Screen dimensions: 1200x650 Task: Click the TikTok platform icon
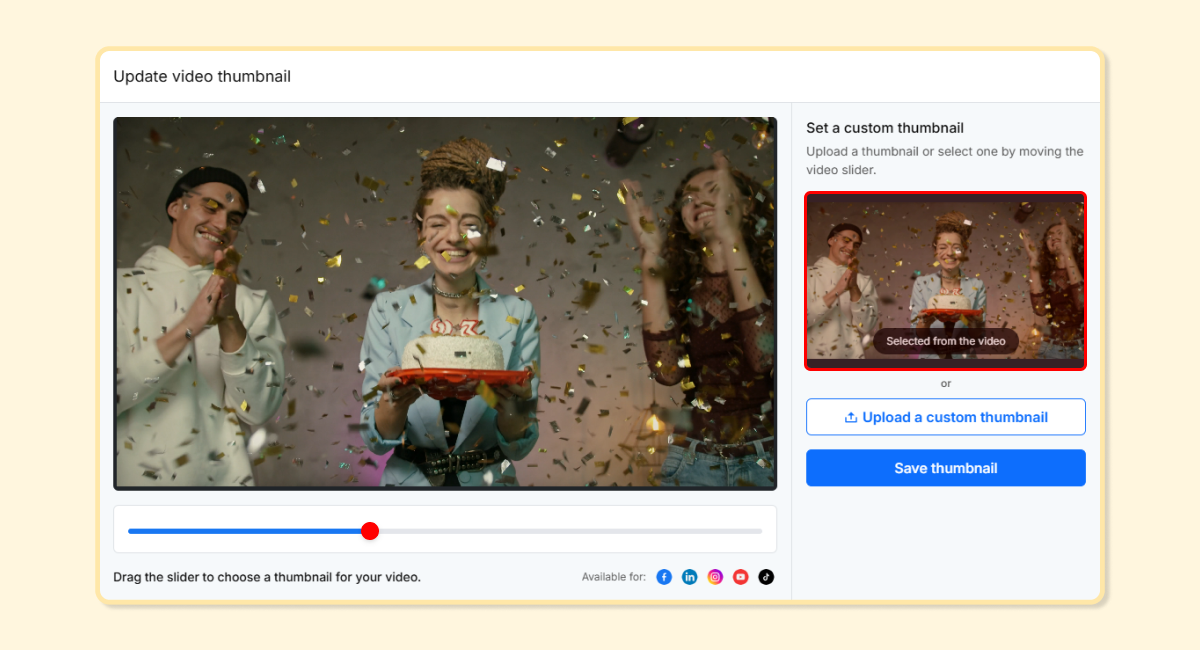point(765,576)
